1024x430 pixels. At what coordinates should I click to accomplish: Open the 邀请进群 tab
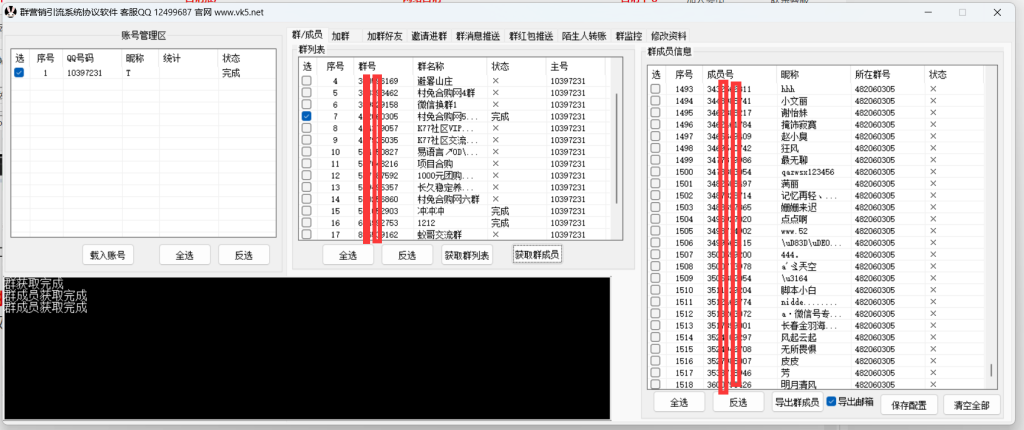pos(429,36)
